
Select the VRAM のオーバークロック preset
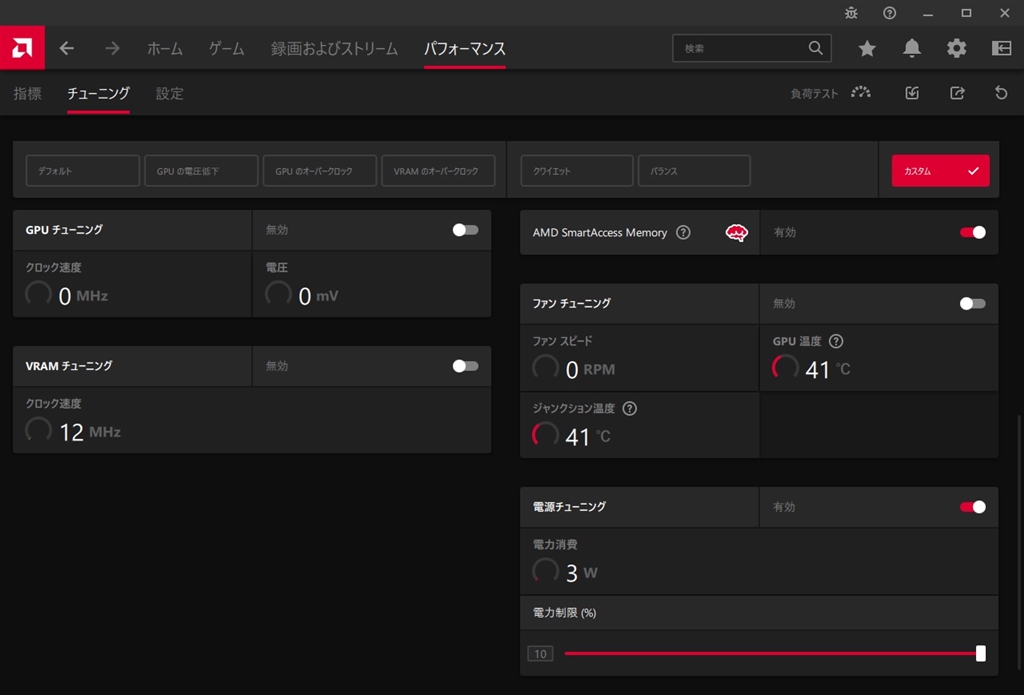tap(438, 170)
